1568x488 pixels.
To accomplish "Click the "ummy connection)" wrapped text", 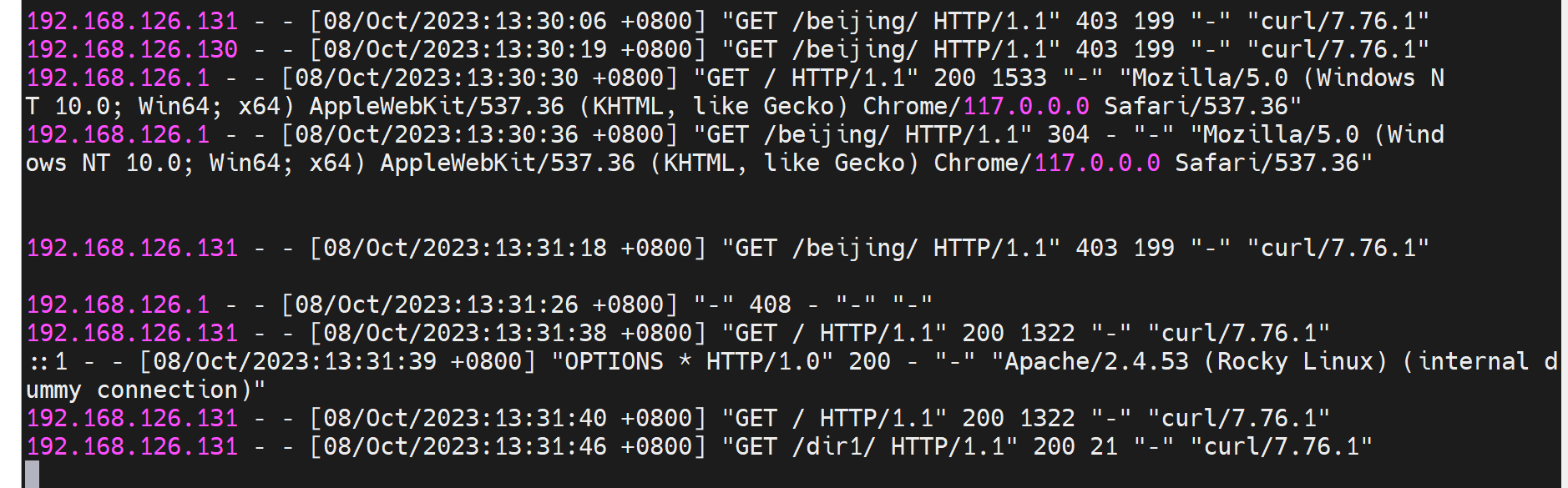I will click(146, 390).
